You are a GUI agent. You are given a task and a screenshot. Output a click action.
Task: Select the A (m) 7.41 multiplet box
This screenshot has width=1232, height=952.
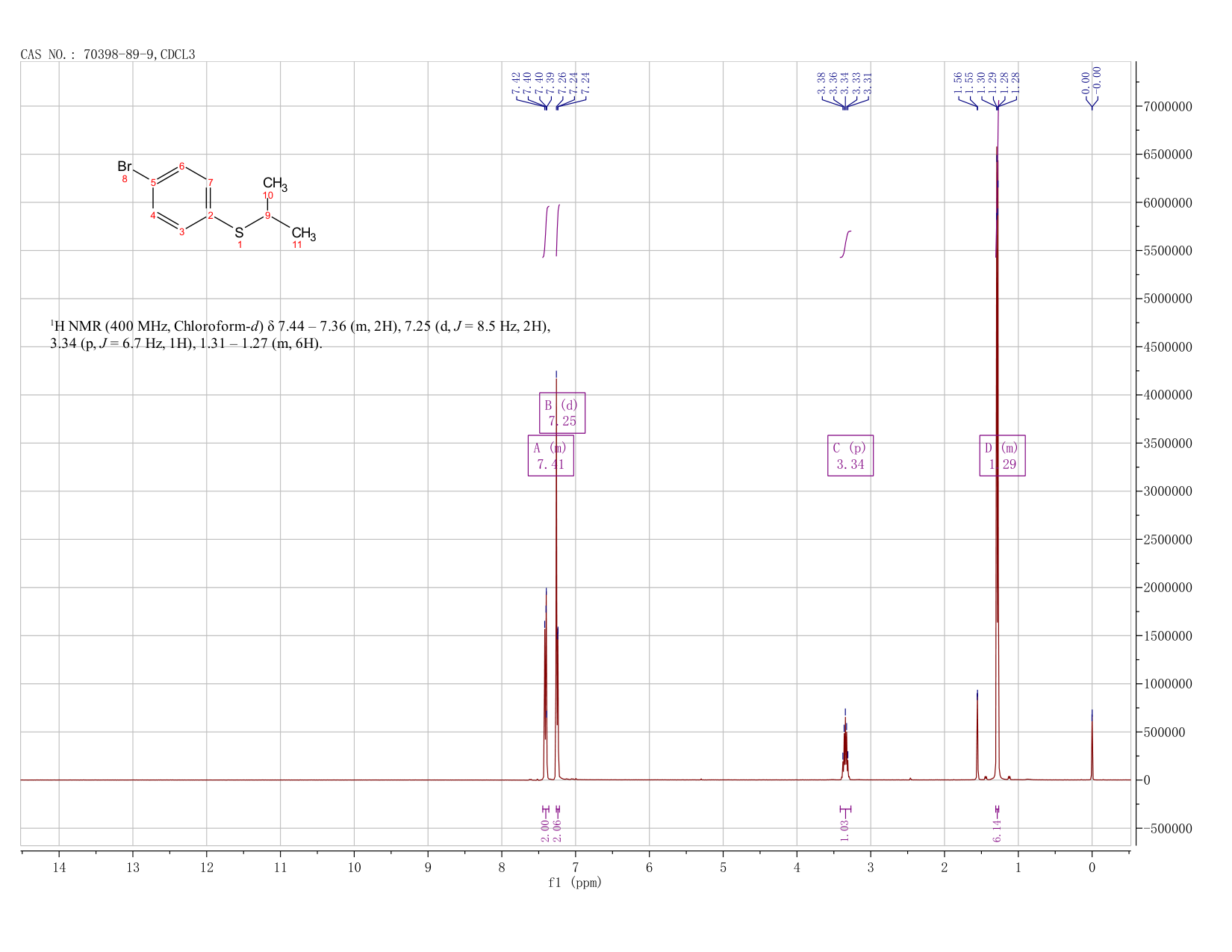(550, 455)
